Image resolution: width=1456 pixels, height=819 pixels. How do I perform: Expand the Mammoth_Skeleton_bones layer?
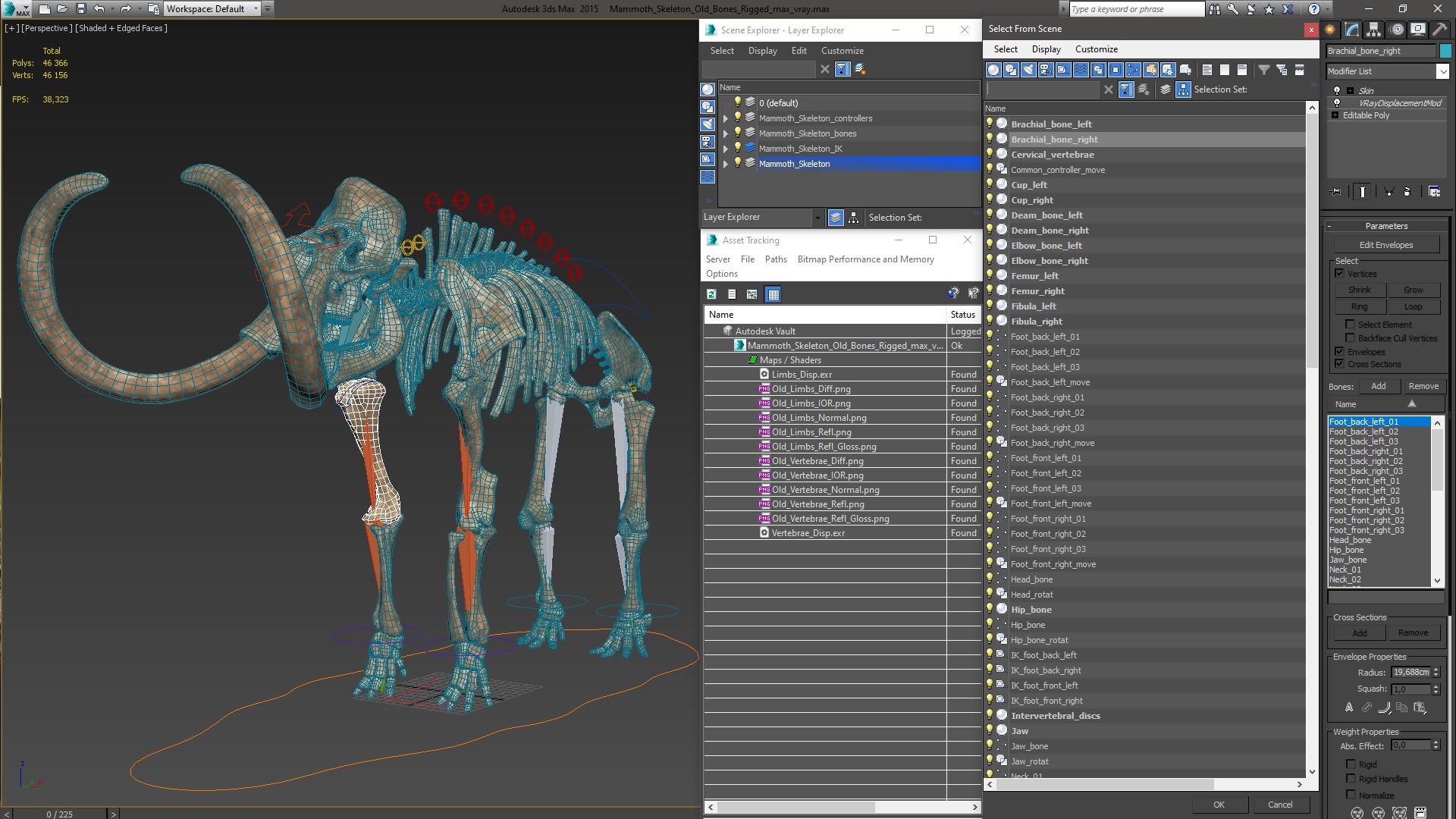[726, 133]
